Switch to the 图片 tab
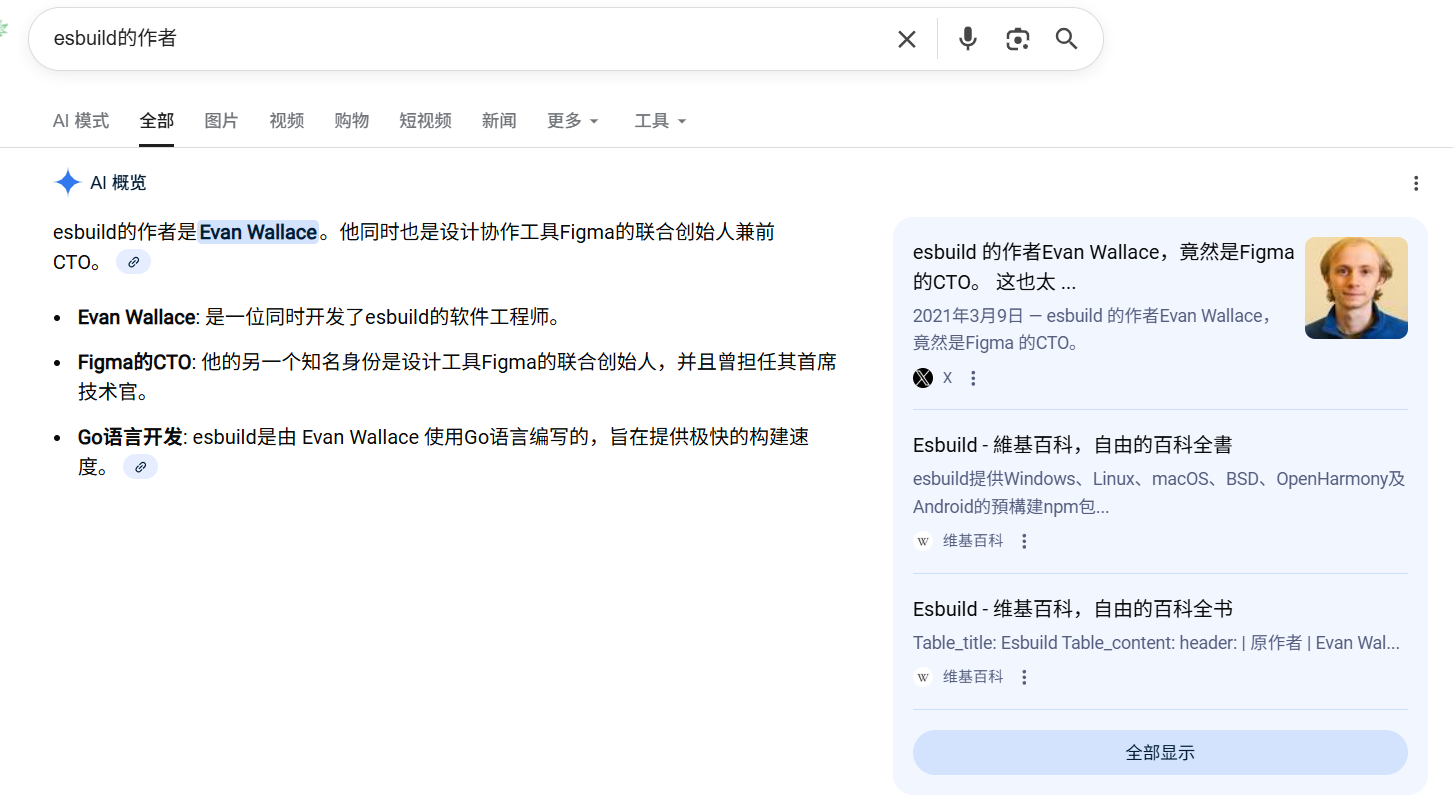Viewport: 1453px width, 809px height. coord(221,120)
